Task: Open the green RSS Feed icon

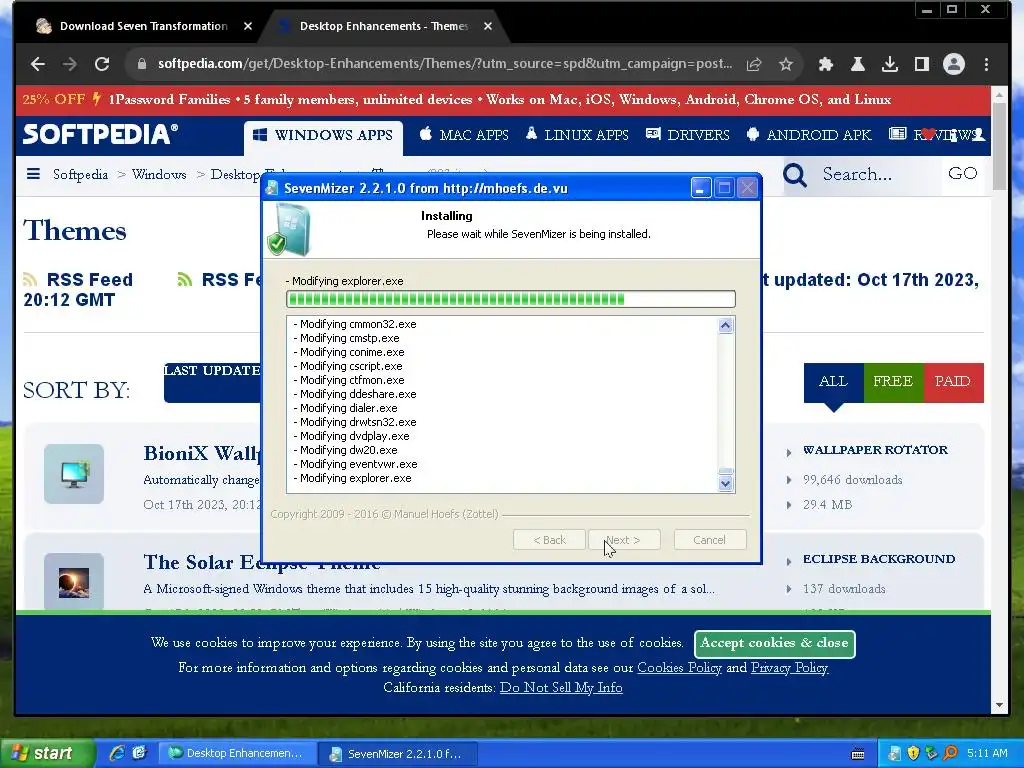Action: [x=185, y=280]
